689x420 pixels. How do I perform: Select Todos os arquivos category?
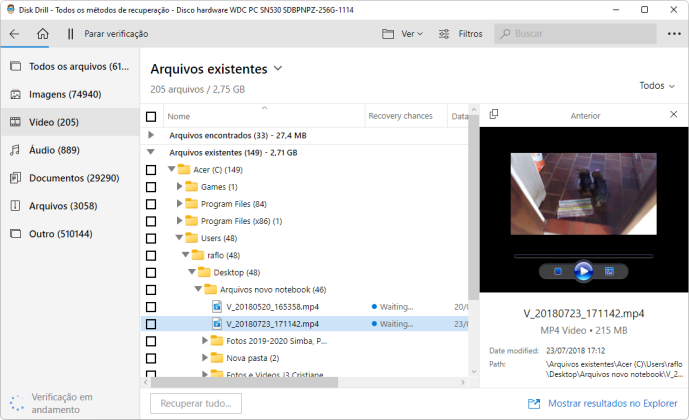tap(70, 66)
